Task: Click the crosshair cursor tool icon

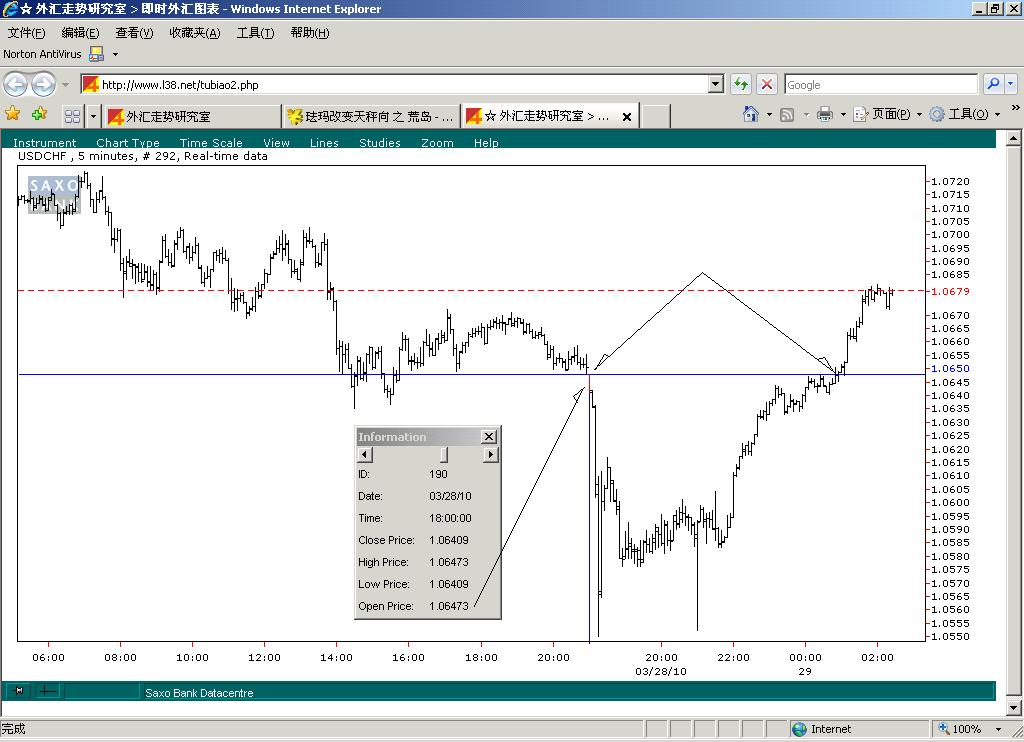Action: [x=47, y=690]
